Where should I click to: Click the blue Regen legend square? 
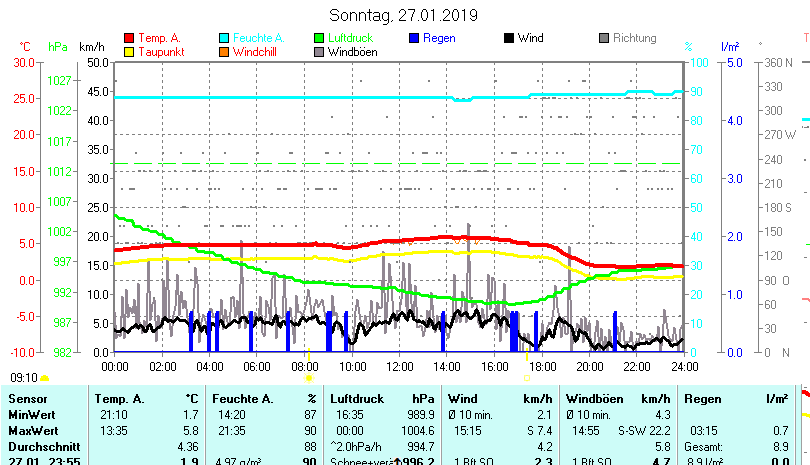click(415, 38)
